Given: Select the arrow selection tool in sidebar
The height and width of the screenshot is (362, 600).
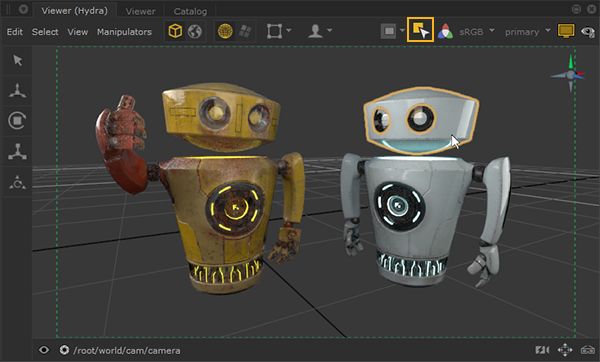Looking at the screenshot, I should tap(17, 60).
